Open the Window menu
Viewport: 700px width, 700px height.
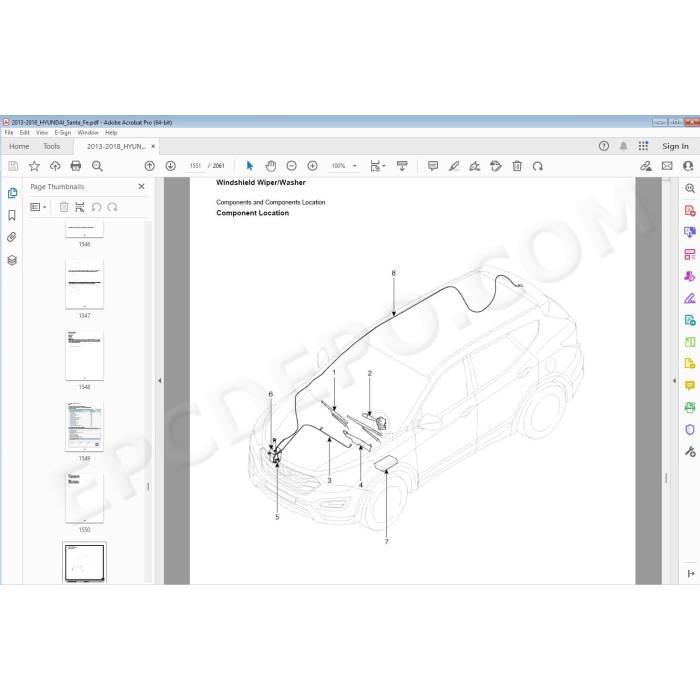[88, 133]
